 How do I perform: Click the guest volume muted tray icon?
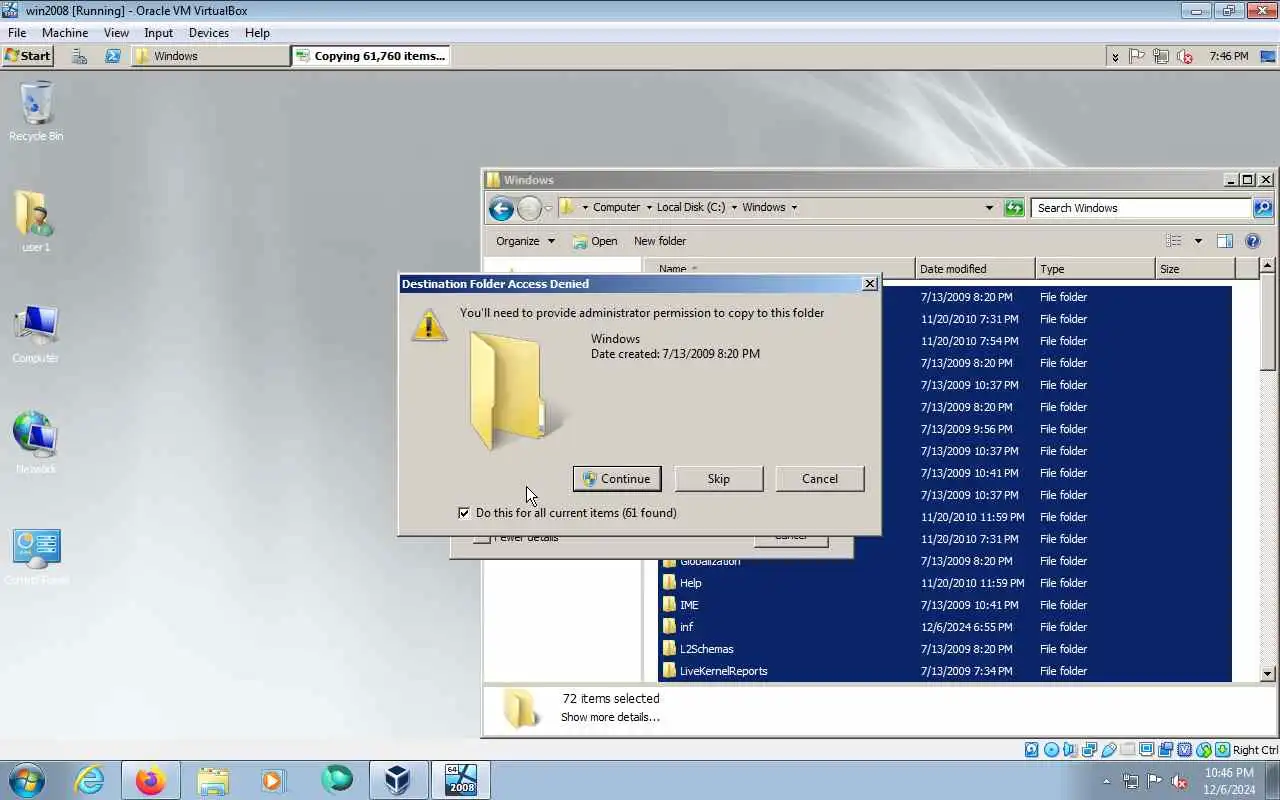(1185, 57)
